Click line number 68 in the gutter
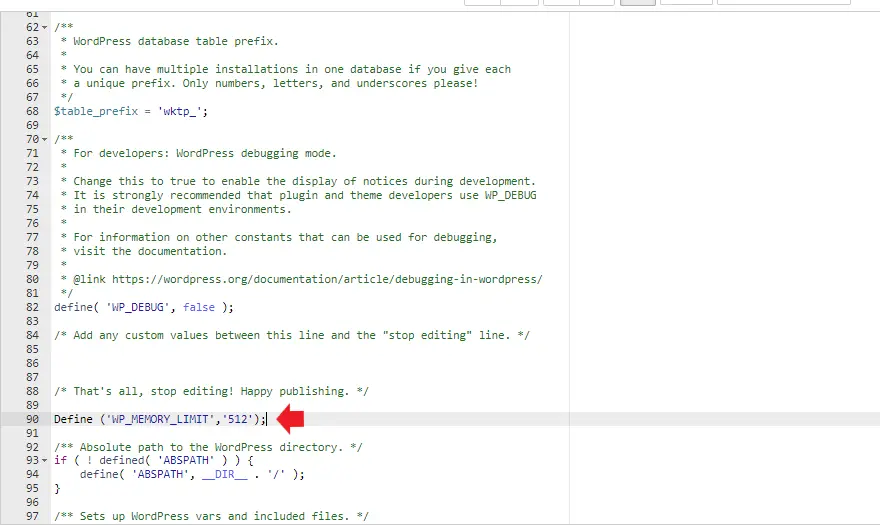The image size is (880, 525). pyautogui.click(x=32, y=111)
